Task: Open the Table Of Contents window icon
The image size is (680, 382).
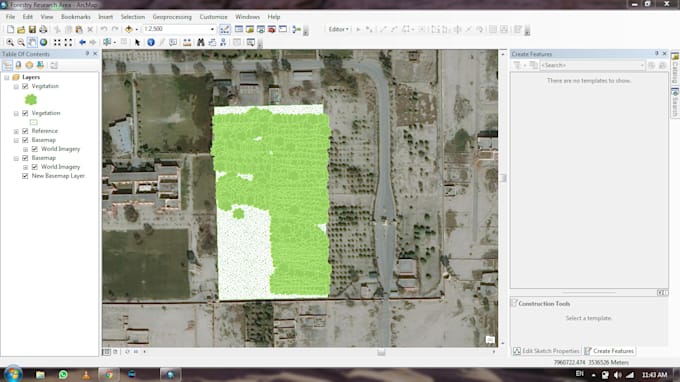Action: point(239,29)
